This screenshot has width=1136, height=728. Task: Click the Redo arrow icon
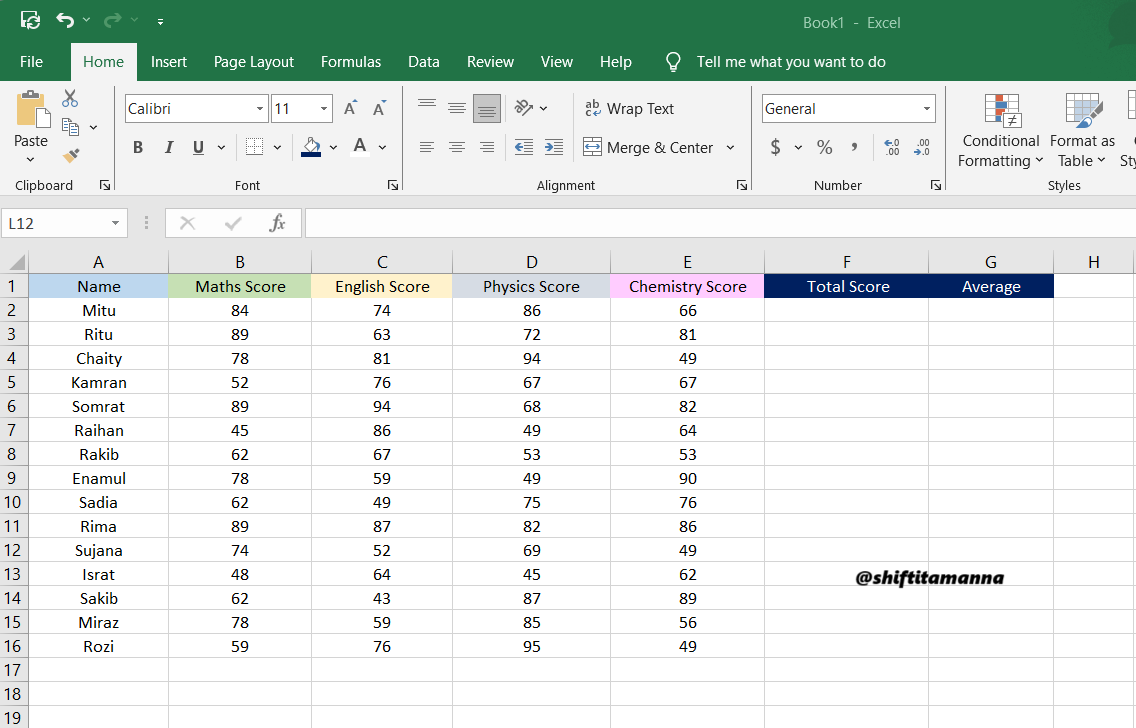coord(112,20)
